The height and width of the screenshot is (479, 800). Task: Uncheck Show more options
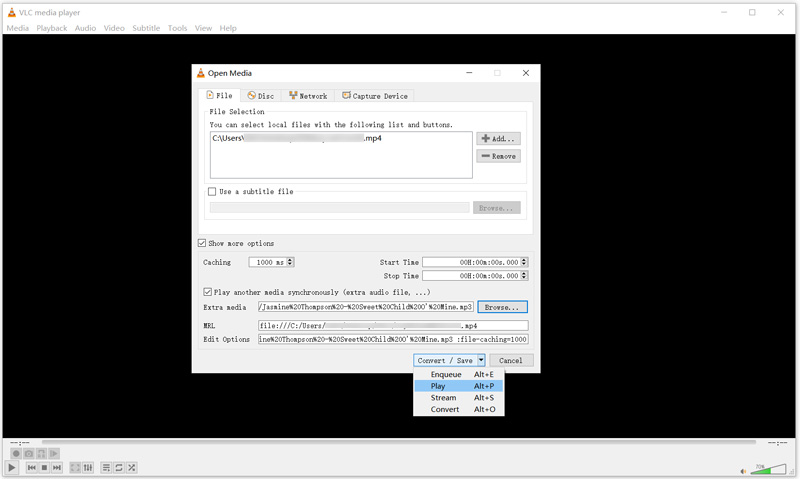pos(202,243)
